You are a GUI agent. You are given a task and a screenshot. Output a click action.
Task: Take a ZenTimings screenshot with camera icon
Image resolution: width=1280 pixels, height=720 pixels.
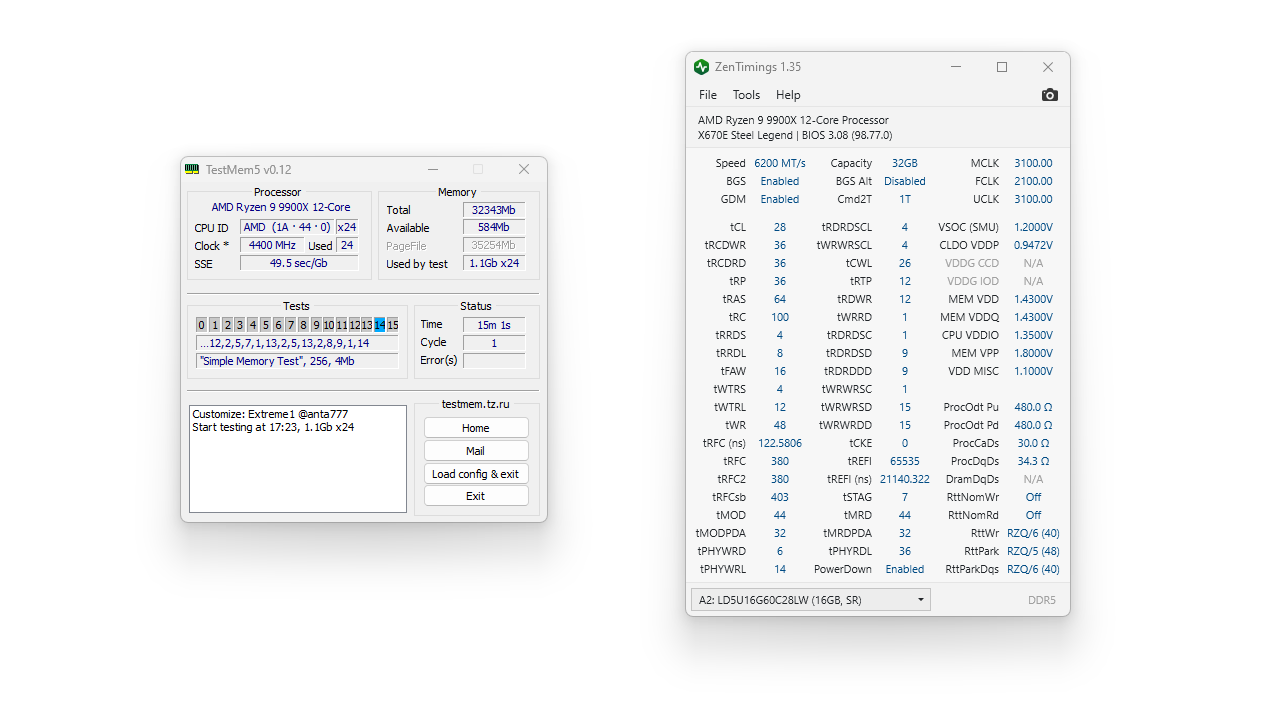click(x=1049, y=95)
